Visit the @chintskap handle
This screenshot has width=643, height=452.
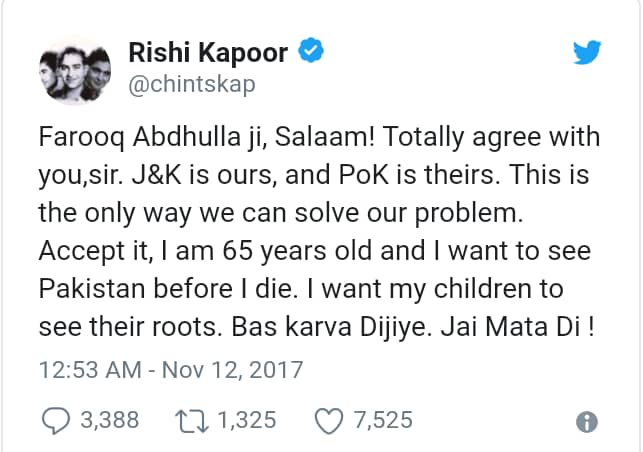point(192,83)
